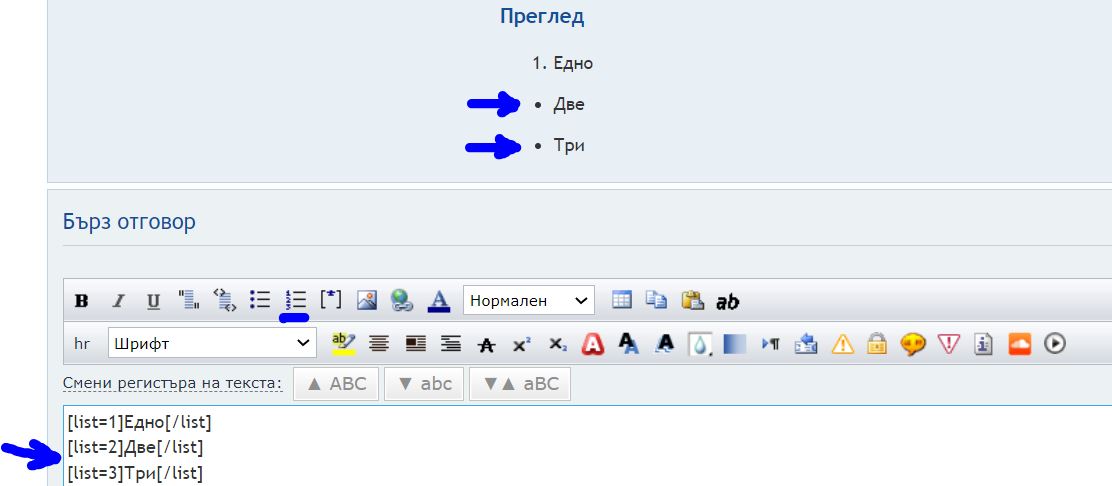Click the bulleted list icon
Screen dimensions: 1112x486
260,300
